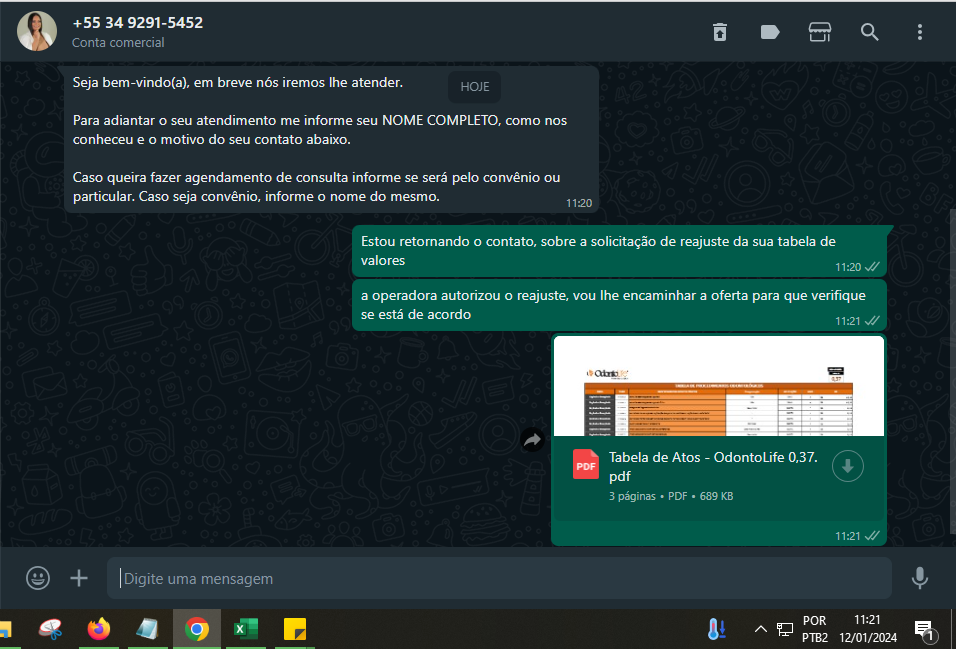Click the red PDF file icon
The image size is (956, 649).
[x=586, y=465]
